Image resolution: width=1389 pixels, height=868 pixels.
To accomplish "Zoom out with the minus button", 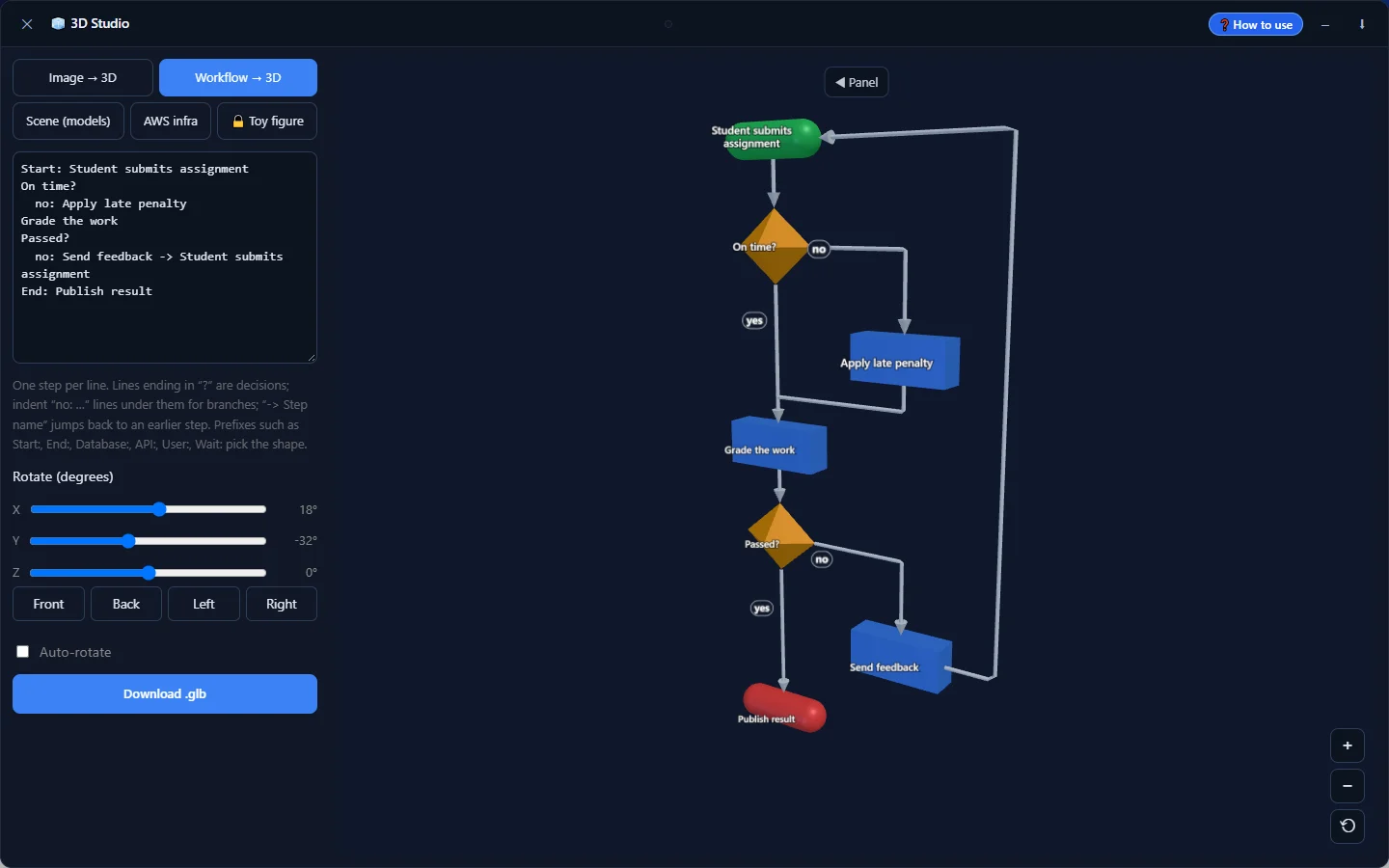I will [1348, 786].
